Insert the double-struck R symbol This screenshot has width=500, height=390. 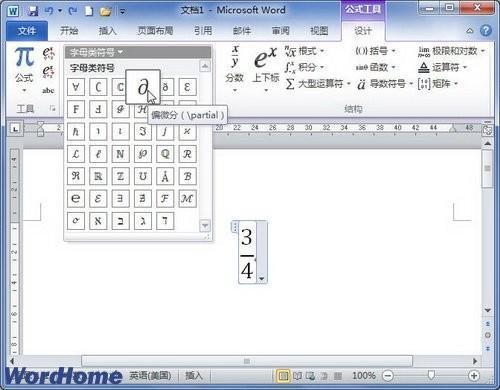click(x=98, y=176)
